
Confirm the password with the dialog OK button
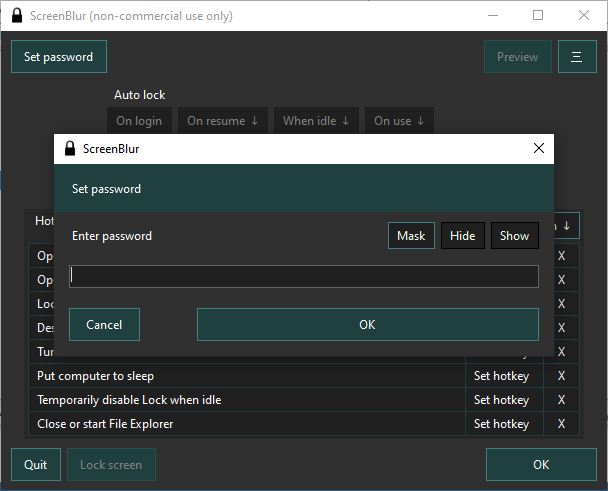pyautogui.click(x=368, y=325)
